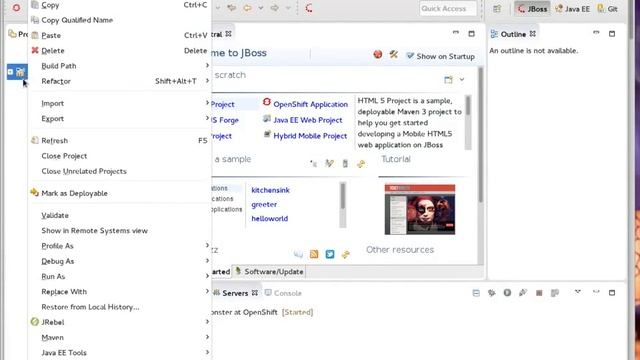Click the forward navigation arrow icon
640x360 pixels.
(275, 8)
